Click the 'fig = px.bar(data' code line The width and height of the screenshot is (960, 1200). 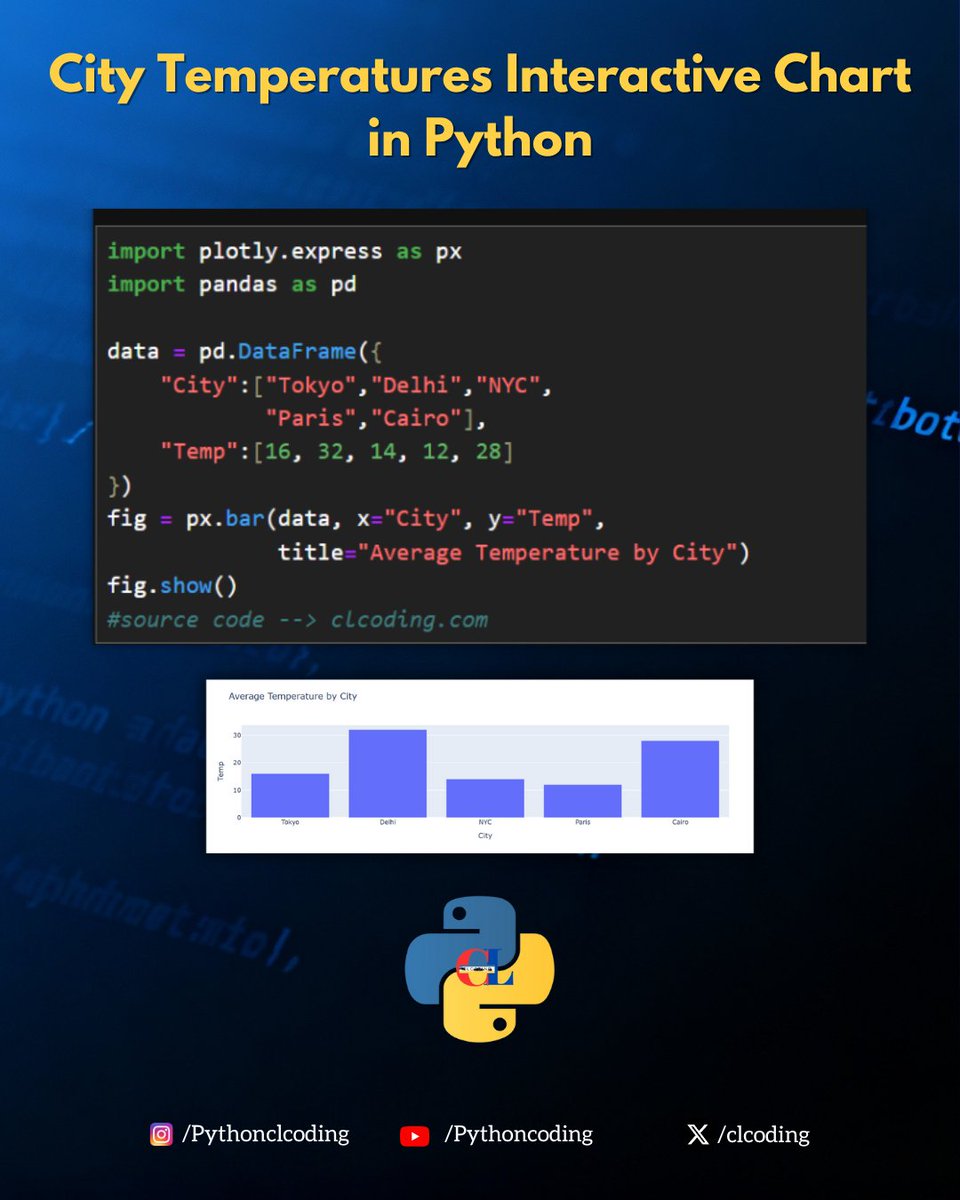click(x=356, y=519)
